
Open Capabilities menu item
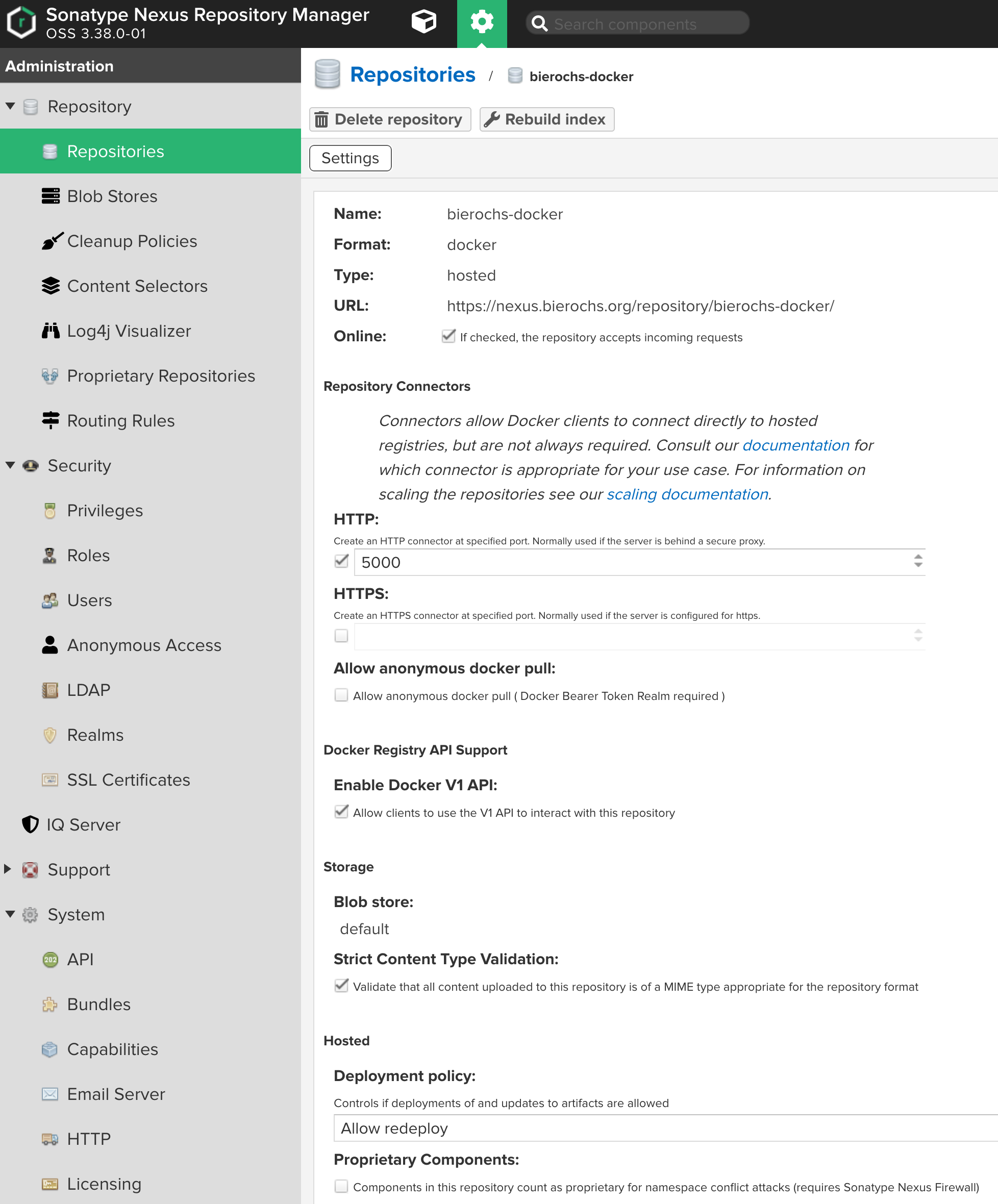pos(150,1049)
